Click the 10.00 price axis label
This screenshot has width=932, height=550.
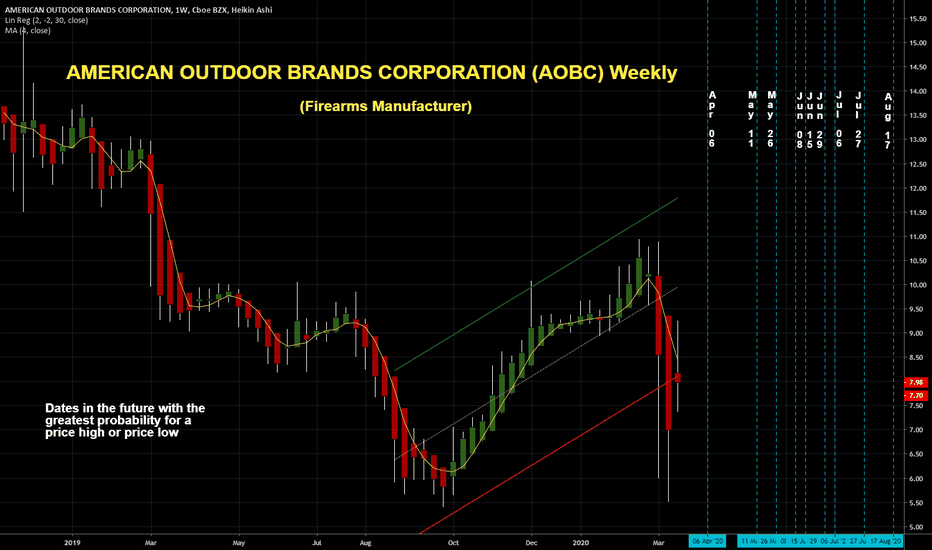coord(917,285)
